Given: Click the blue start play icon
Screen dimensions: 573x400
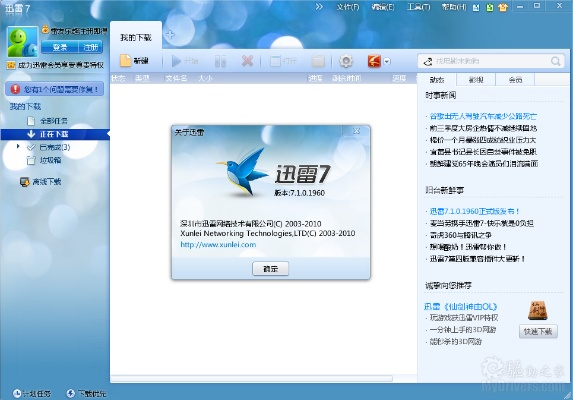Looking at the screenshot, I should (176, 61).
